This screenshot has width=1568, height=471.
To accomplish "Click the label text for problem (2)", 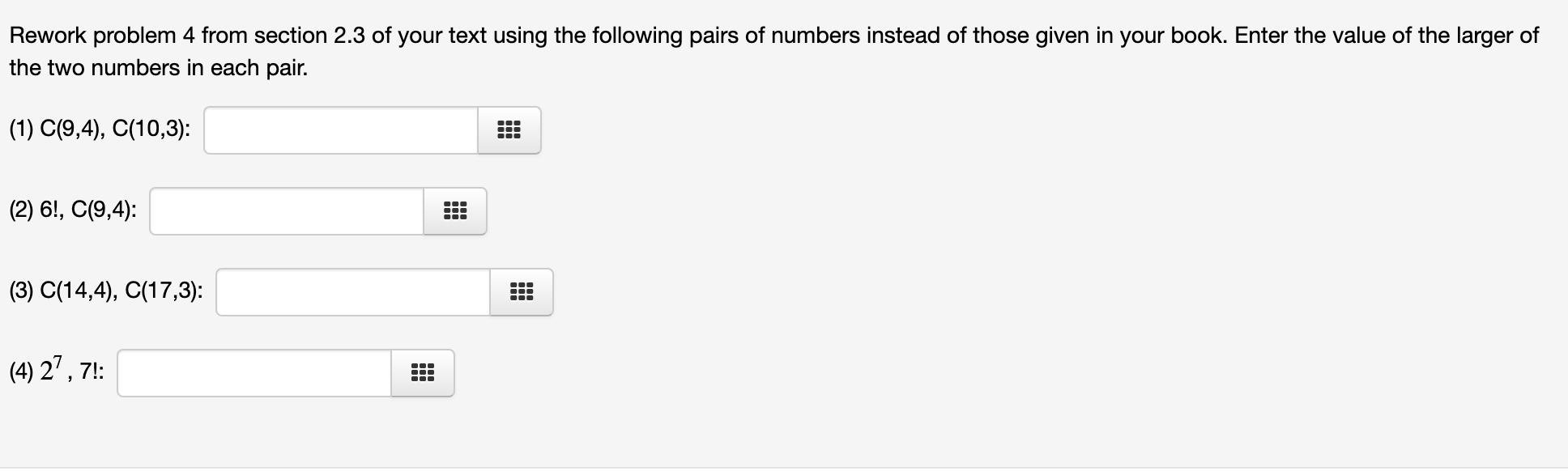I will (x=73, y=210).
